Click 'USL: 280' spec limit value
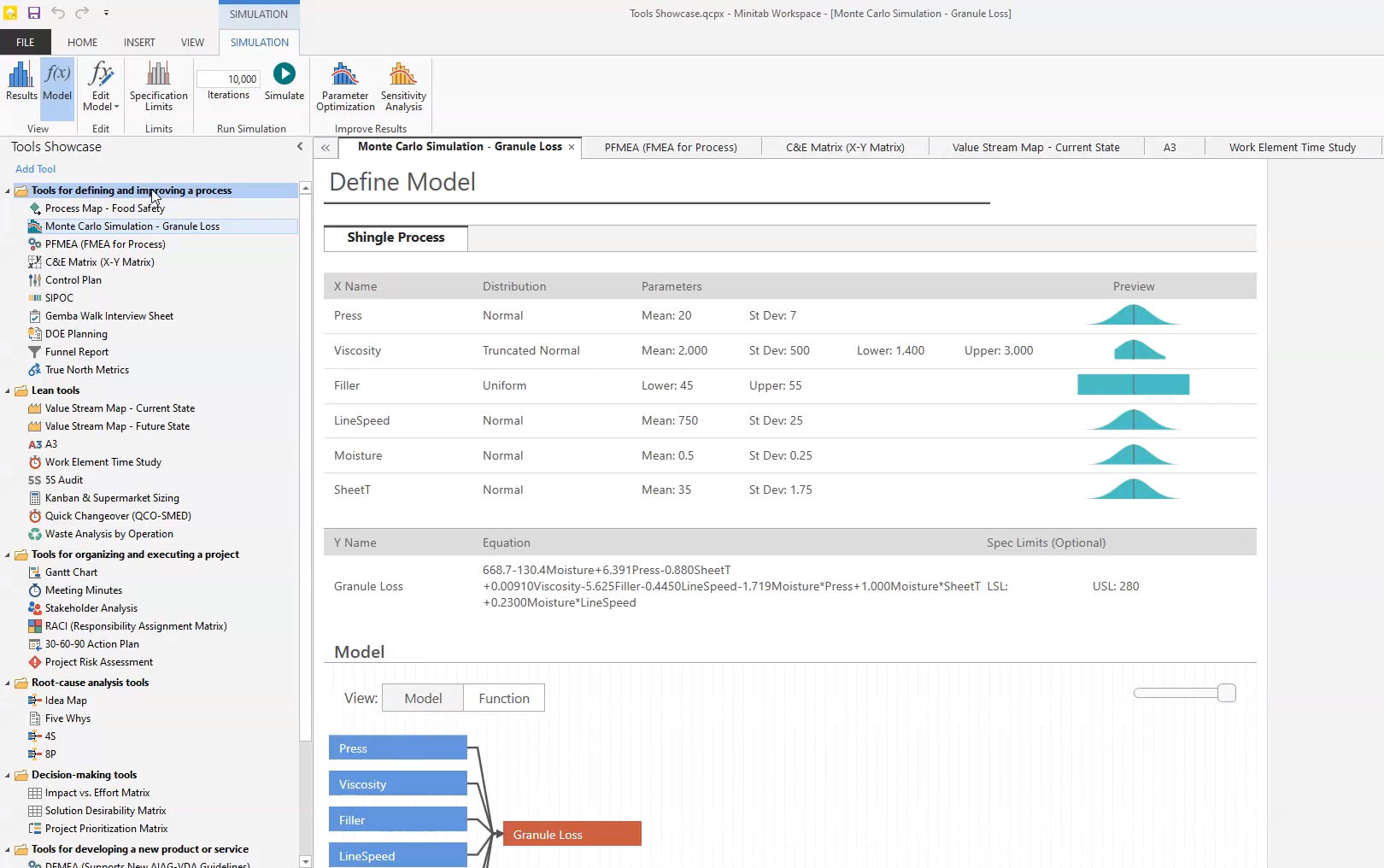The image size is (1384, 868). coord(1116,586)
